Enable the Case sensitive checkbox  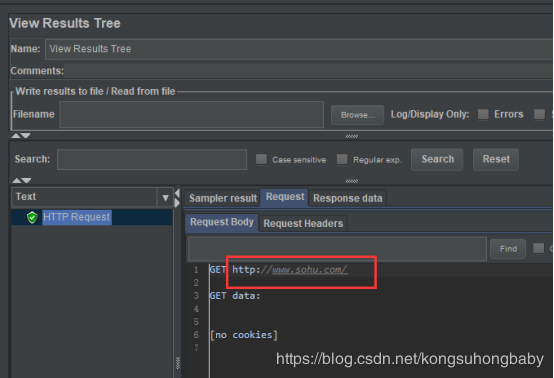pyautogui.click(x=261, y=159)
